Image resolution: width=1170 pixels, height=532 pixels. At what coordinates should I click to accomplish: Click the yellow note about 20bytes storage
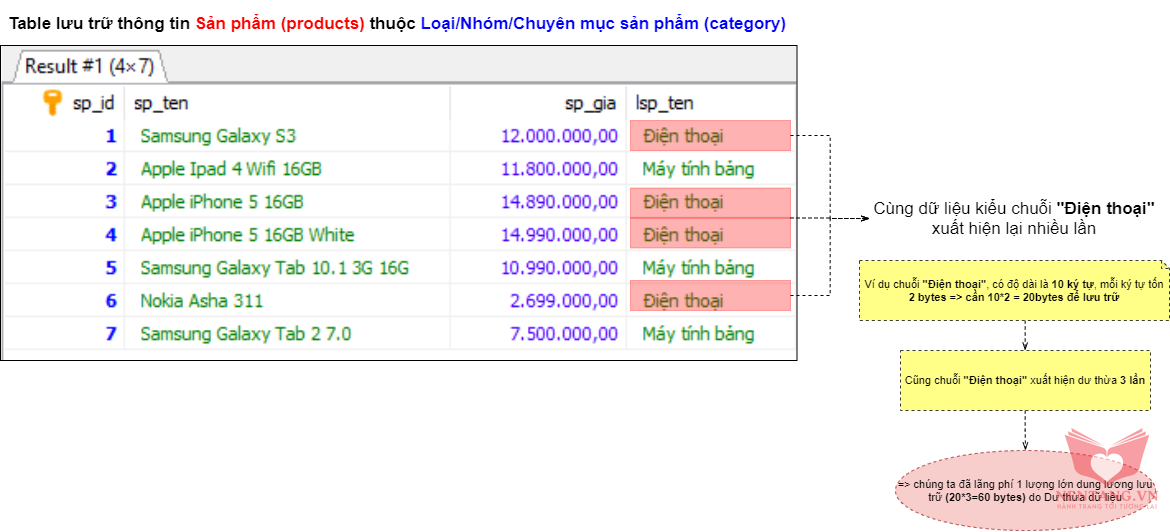pyautogui.click(x=1013, y=290)
